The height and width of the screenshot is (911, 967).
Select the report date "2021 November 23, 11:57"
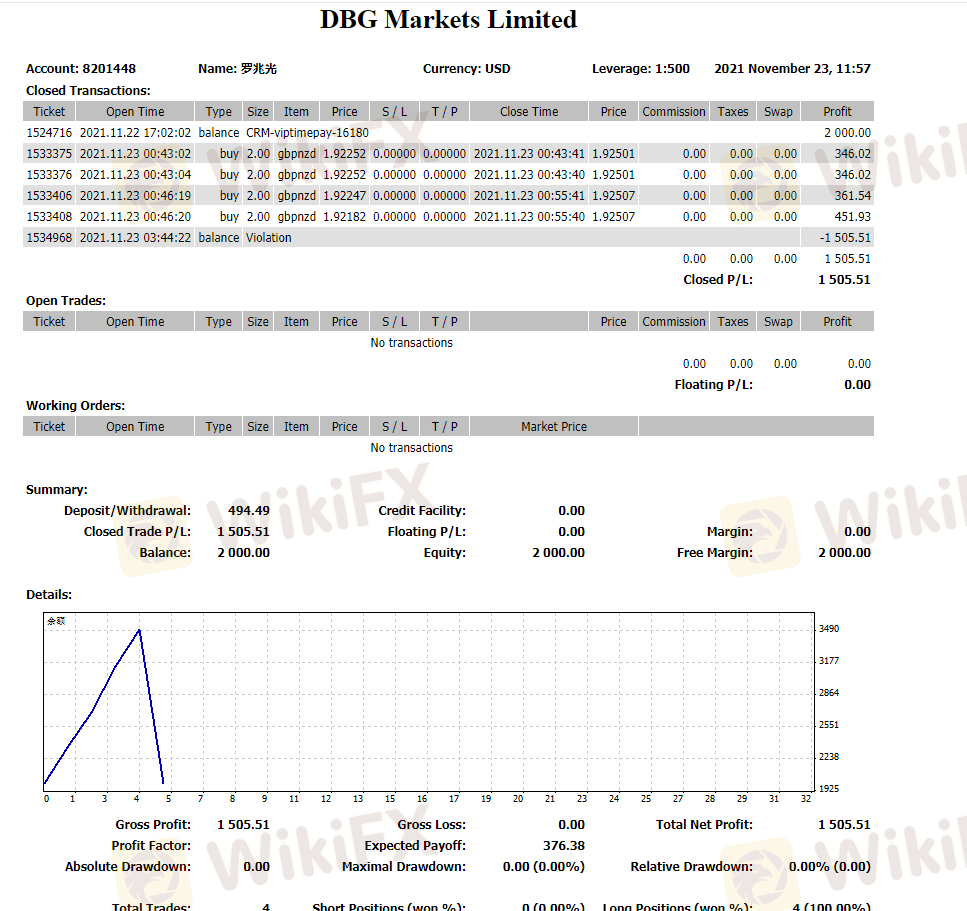pyautogui.click(x=792, y=68)
